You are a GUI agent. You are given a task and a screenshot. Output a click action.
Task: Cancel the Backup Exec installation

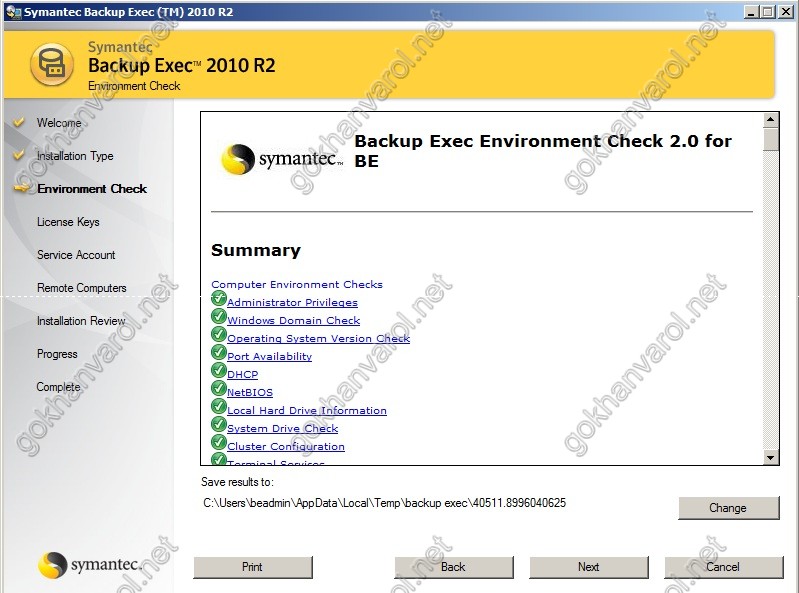tap(722, 567)
